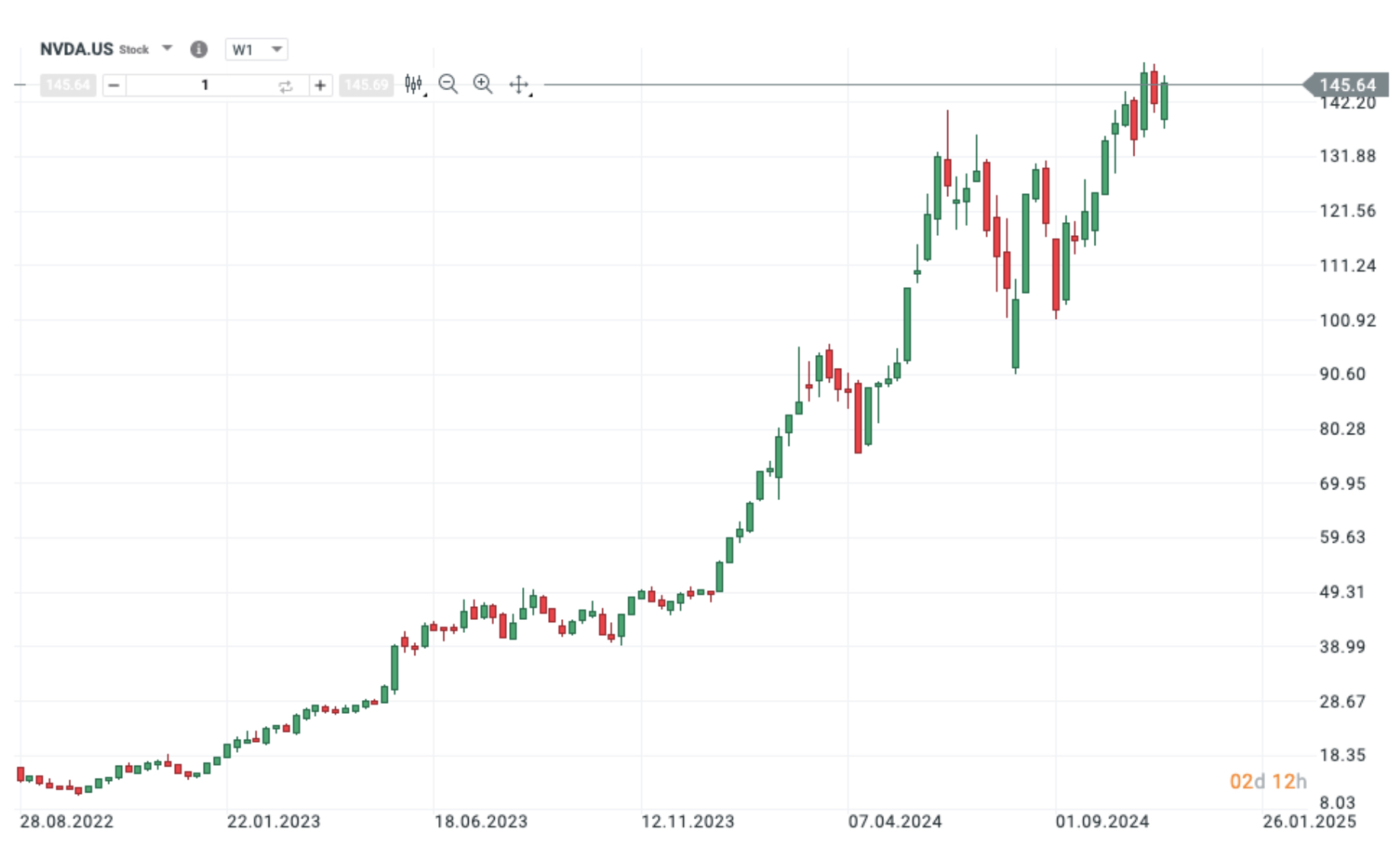This screenshot has height=852, width=1400.
Task: Click inside the volume input field showing 1
Action: pos(205,86)
